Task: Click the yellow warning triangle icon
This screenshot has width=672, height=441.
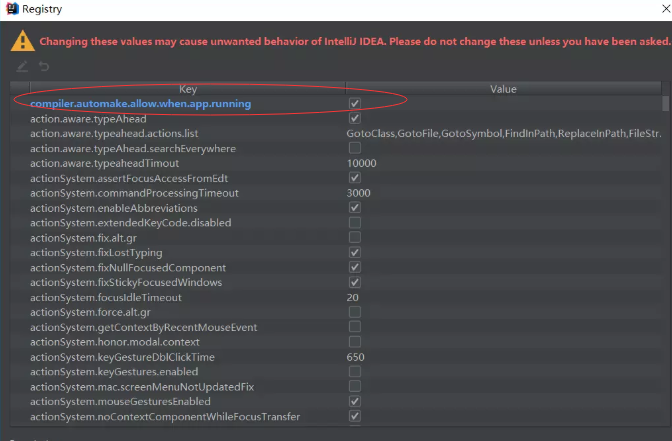Action: pos(22,41)
